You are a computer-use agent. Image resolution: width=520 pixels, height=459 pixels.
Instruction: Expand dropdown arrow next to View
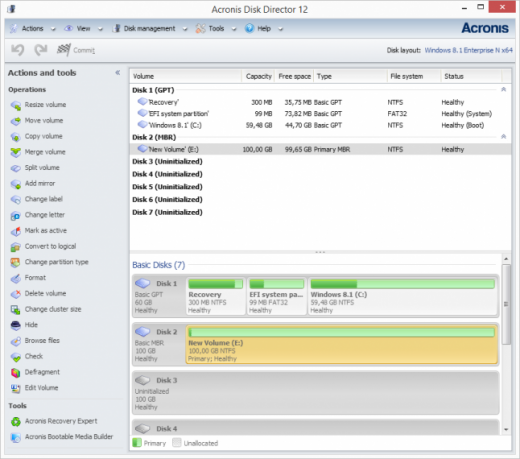pos(100,29)
